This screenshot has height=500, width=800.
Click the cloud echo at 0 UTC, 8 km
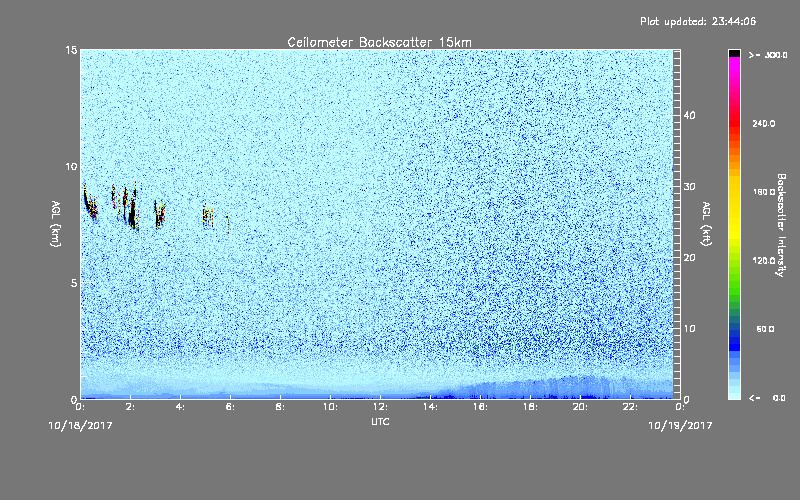point(90,203)
